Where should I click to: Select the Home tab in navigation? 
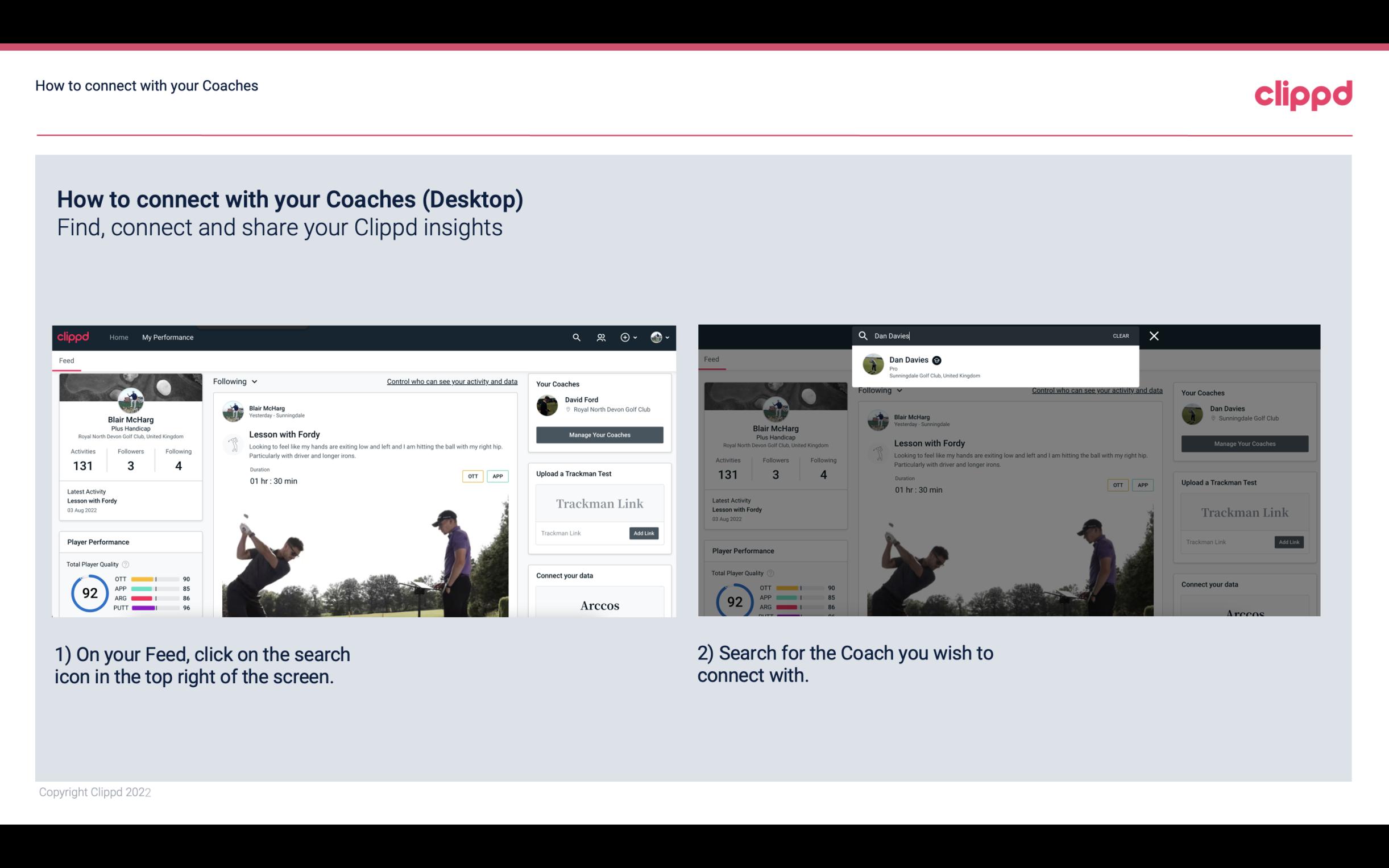tap(119, 337)
